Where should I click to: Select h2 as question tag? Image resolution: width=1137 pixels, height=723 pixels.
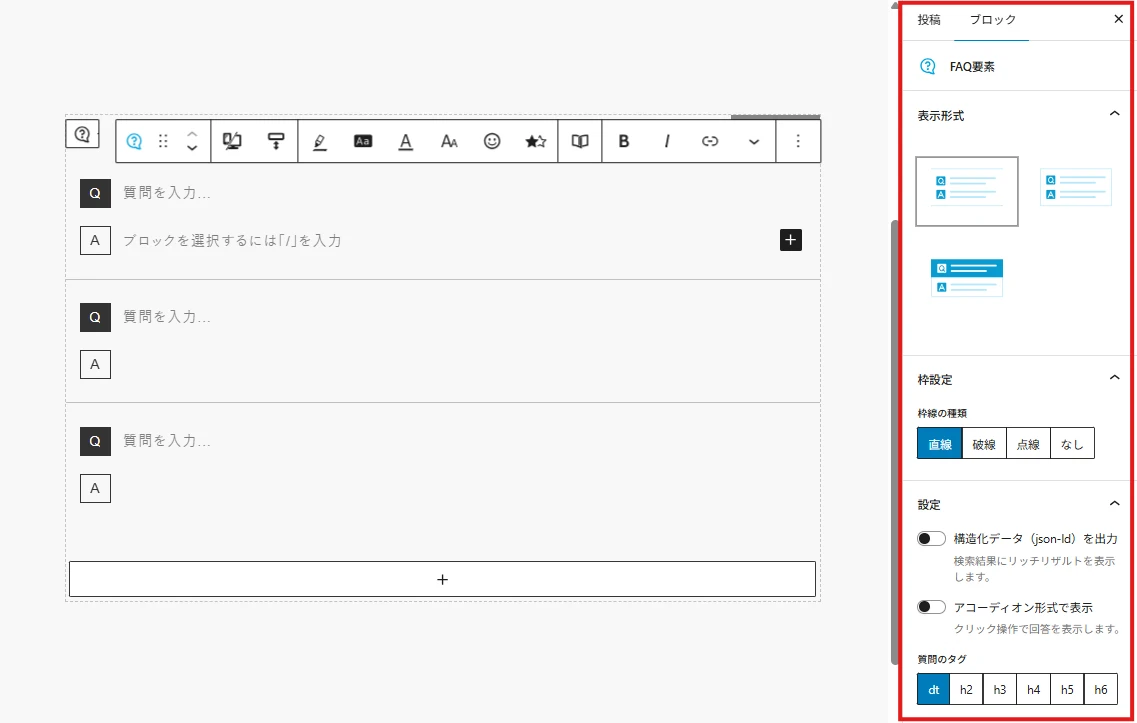tap(967, 690)
